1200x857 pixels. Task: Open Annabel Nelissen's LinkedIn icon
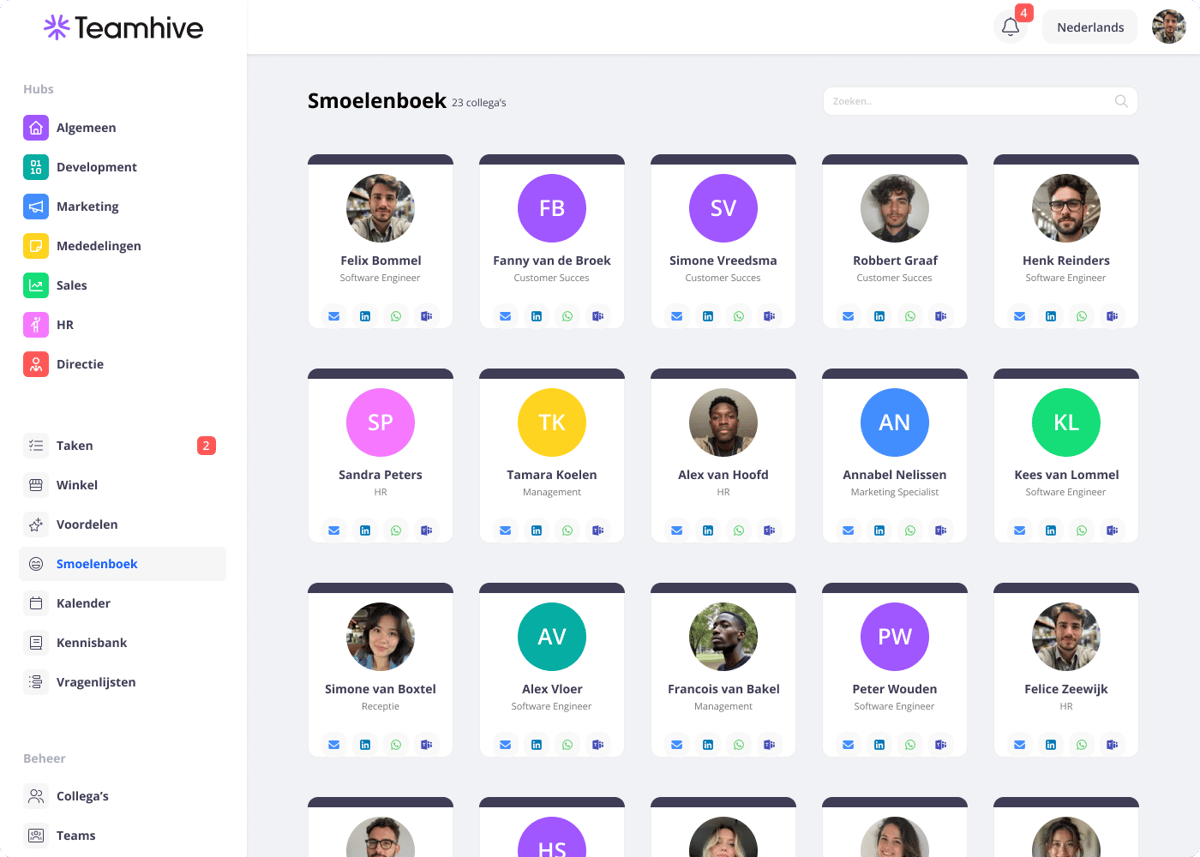(x=879, y=530)
